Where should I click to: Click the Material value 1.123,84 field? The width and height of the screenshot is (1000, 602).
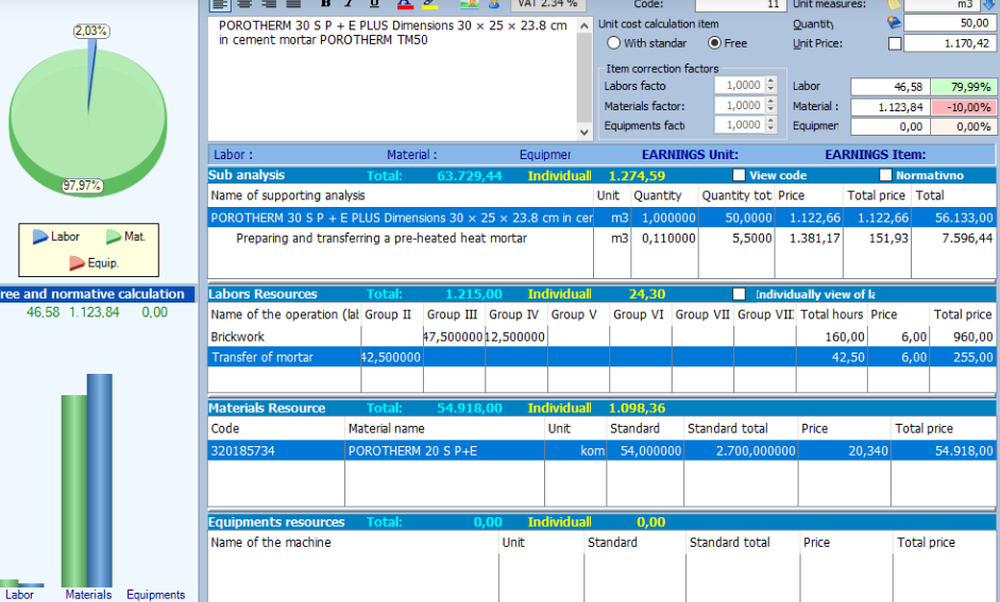coord(890,107)
